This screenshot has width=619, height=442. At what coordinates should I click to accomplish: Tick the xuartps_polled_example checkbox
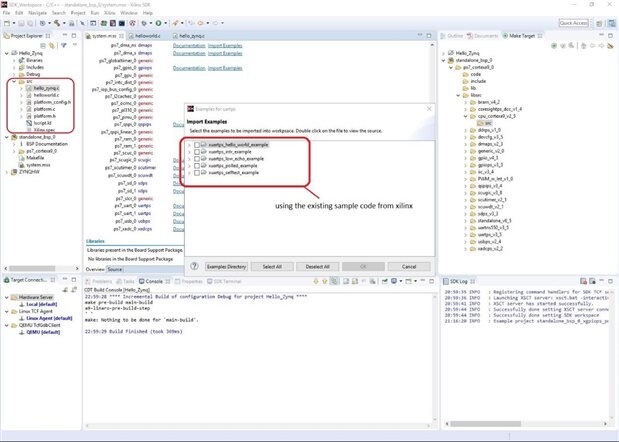click(x=198, y=166)
